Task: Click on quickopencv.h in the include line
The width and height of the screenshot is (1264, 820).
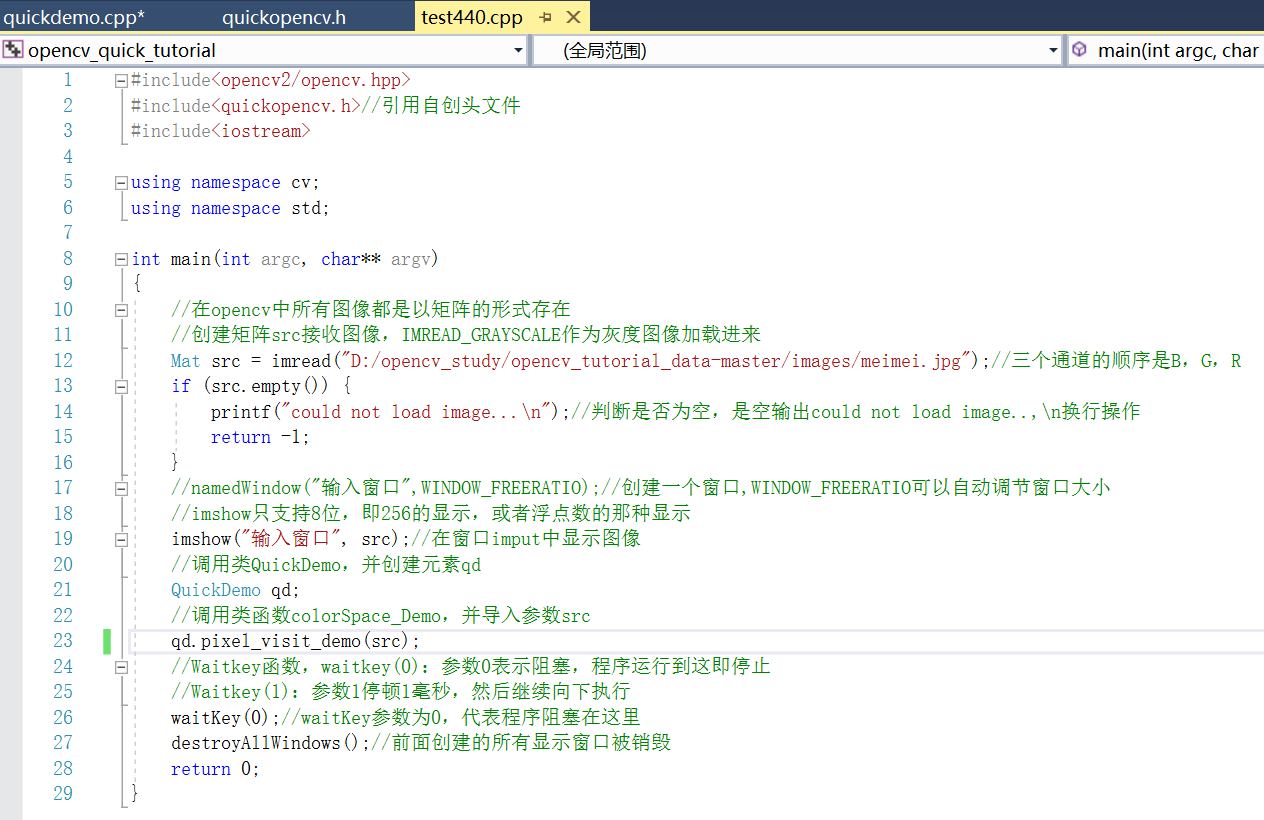Action: click(286, 105)
